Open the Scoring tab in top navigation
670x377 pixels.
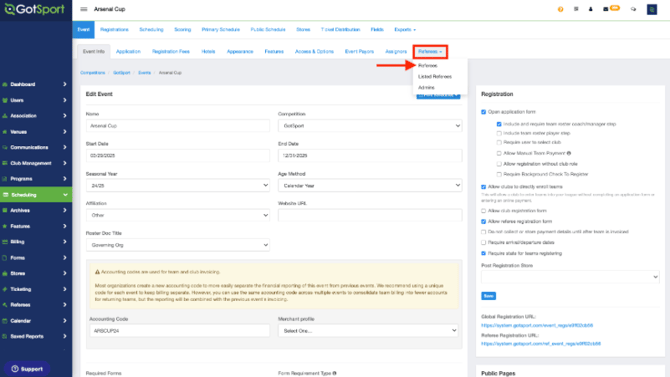(x=182, y=29)
